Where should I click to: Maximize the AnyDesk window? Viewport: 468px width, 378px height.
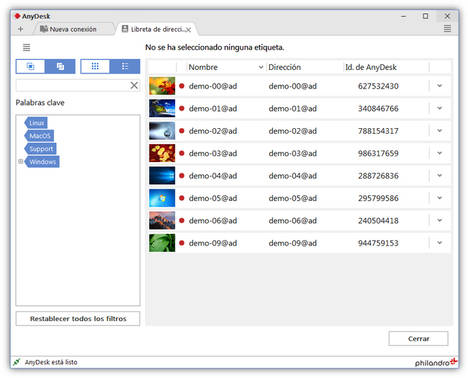pyautogui.click(x=425, y=16)
